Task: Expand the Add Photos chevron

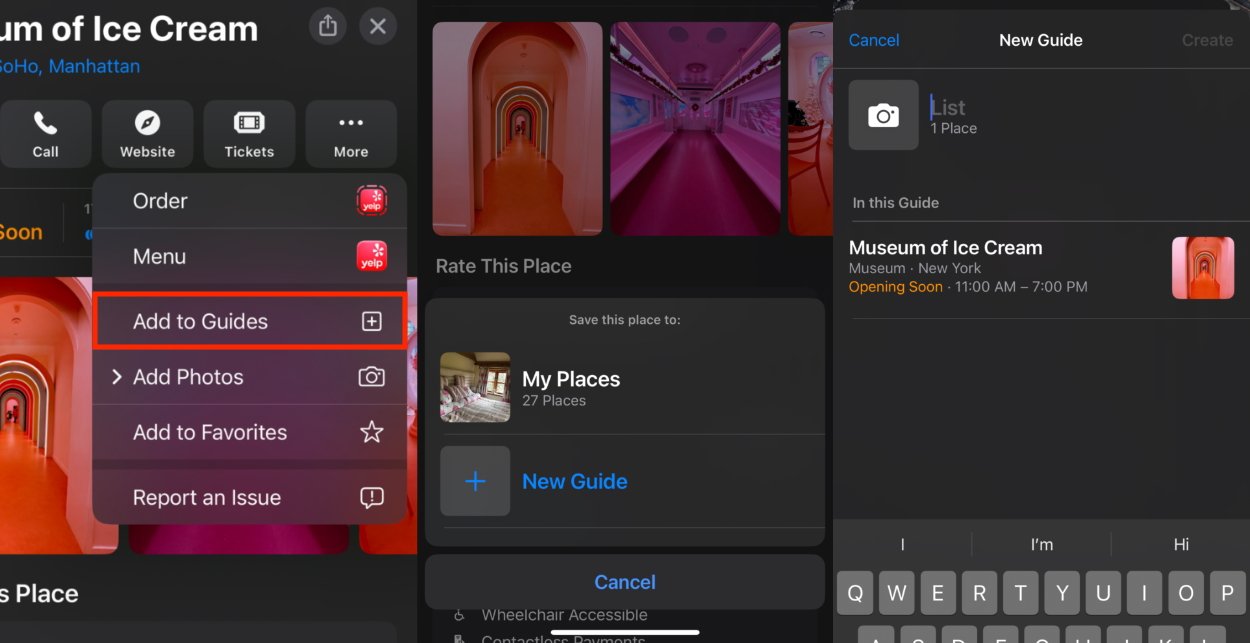Action: [116, 377]
